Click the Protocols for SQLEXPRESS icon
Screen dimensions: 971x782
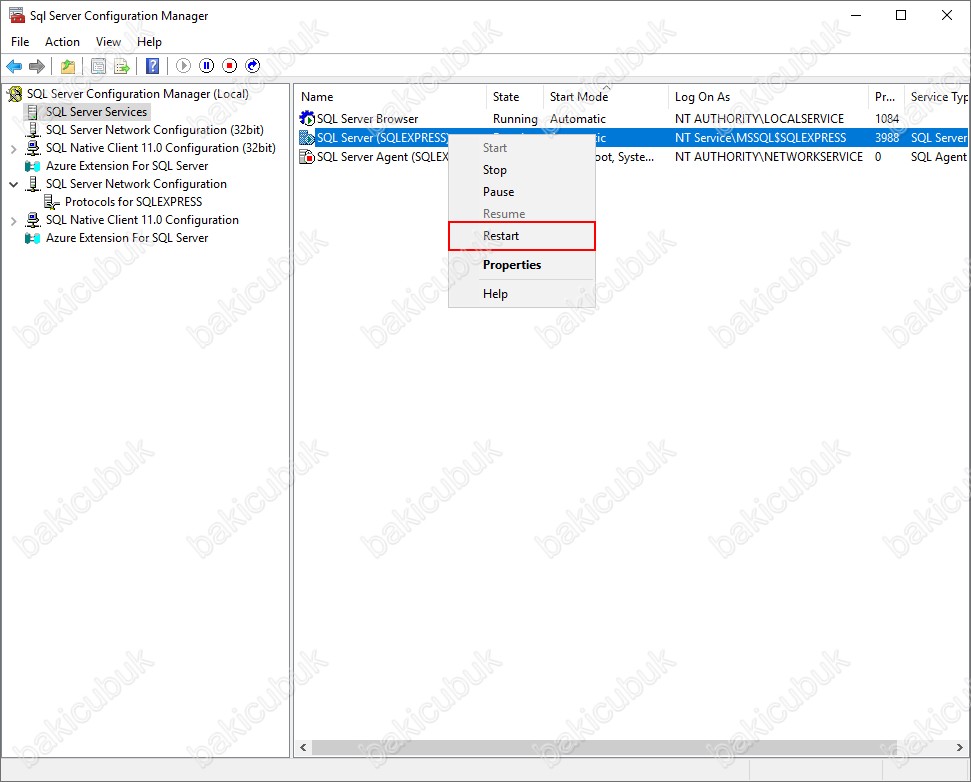click(52, 202)
